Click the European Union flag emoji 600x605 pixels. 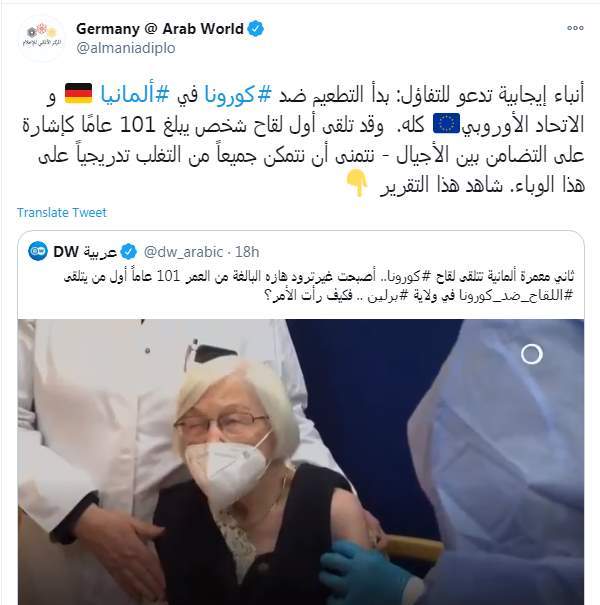[446, 123]
